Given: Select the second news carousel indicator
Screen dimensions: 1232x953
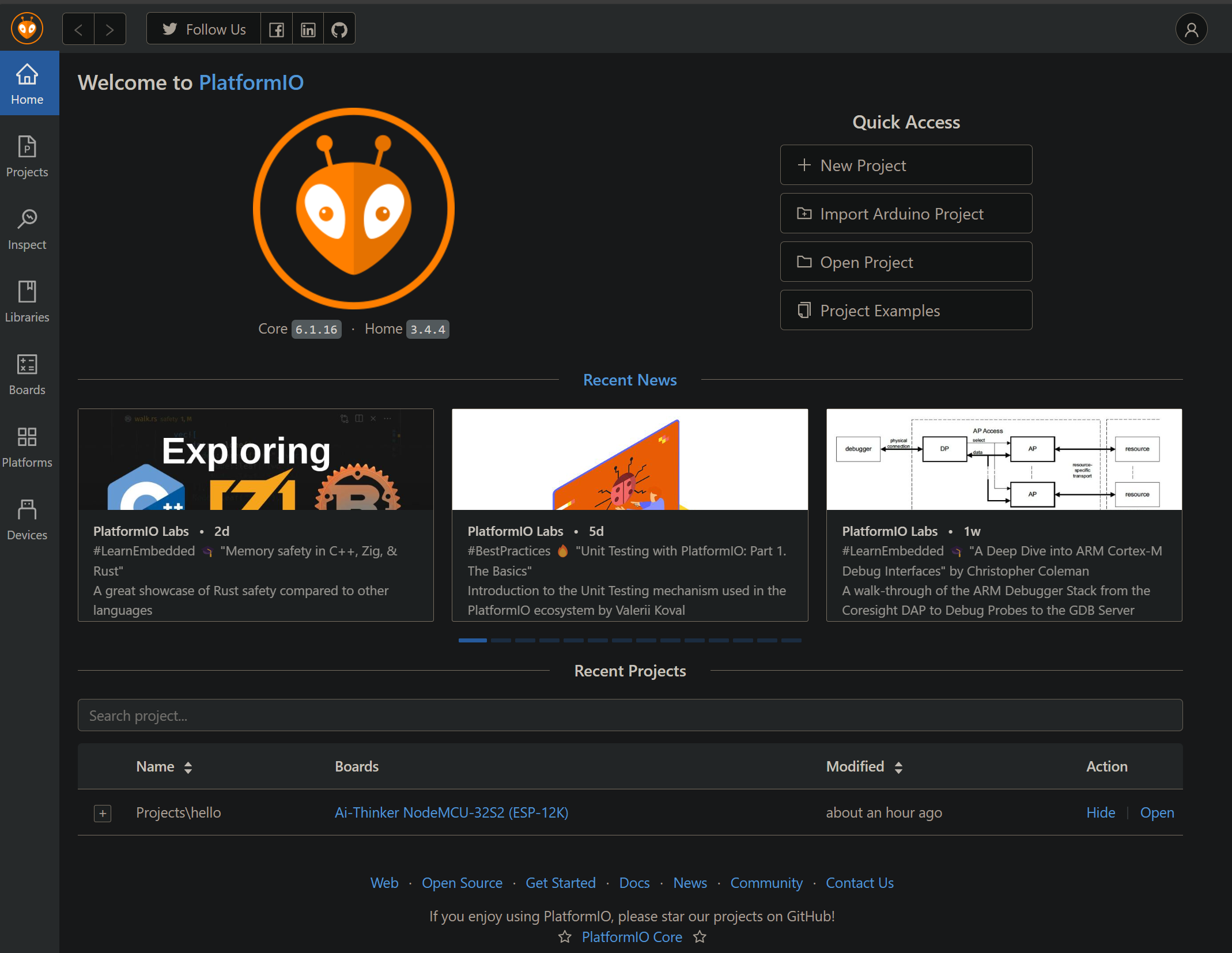Looking at the screenshot, I should (501, 640).
